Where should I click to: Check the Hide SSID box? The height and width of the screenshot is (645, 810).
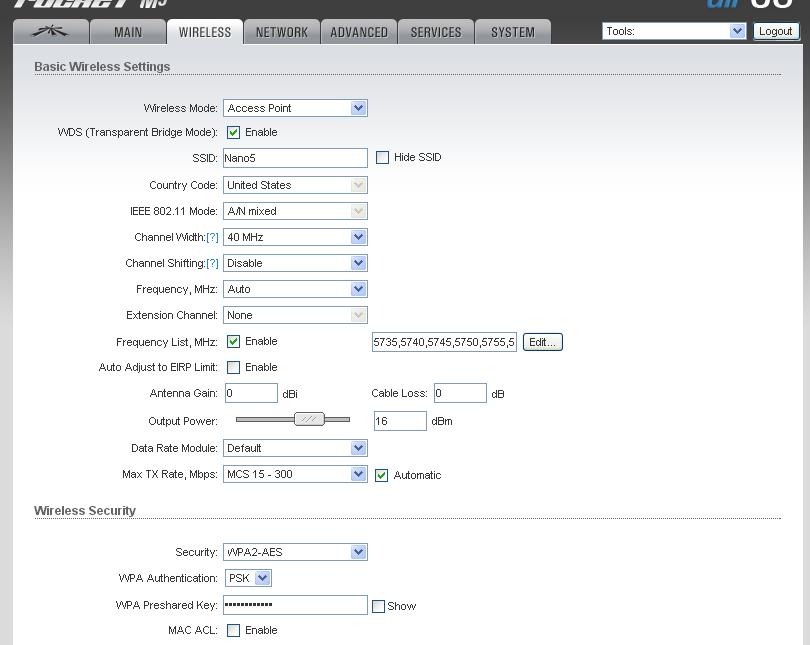click(382, 158)
